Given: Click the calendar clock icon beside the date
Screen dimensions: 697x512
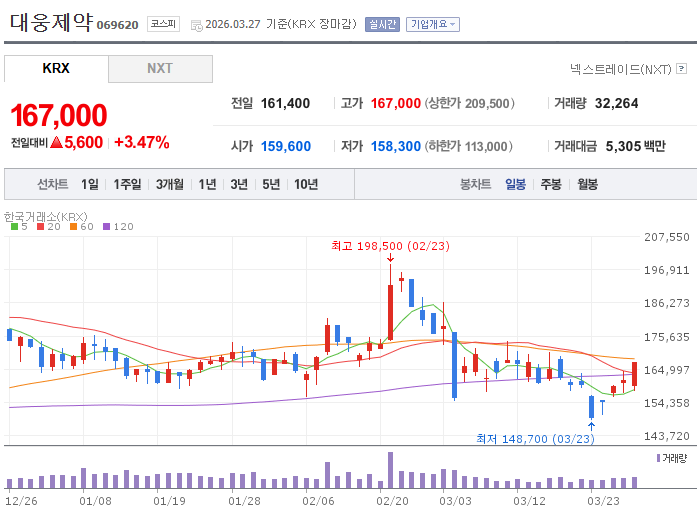Looking at the screenshot, I should coord(196,25).
